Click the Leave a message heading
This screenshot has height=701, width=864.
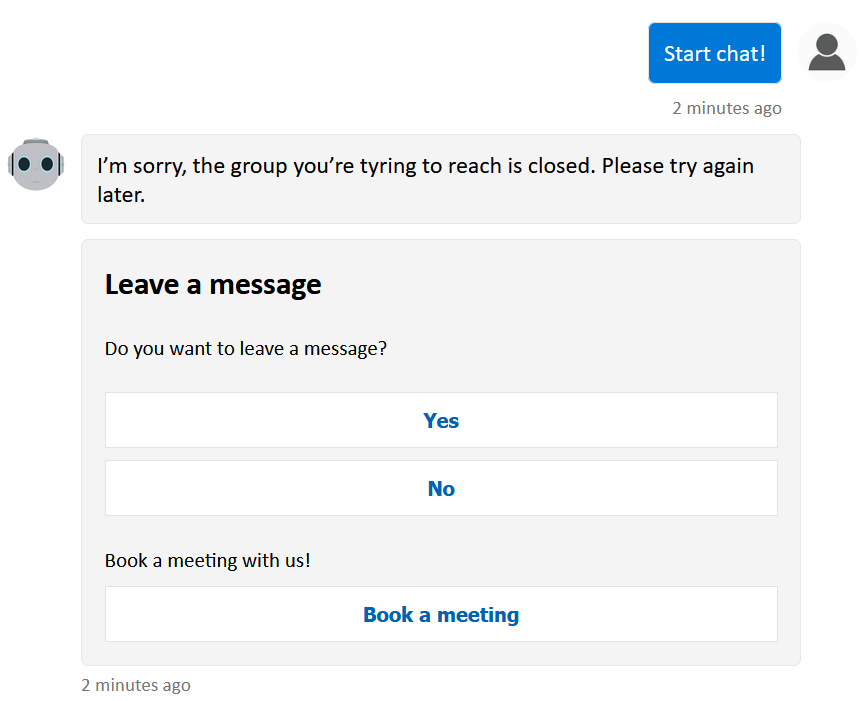pos(212,284)
